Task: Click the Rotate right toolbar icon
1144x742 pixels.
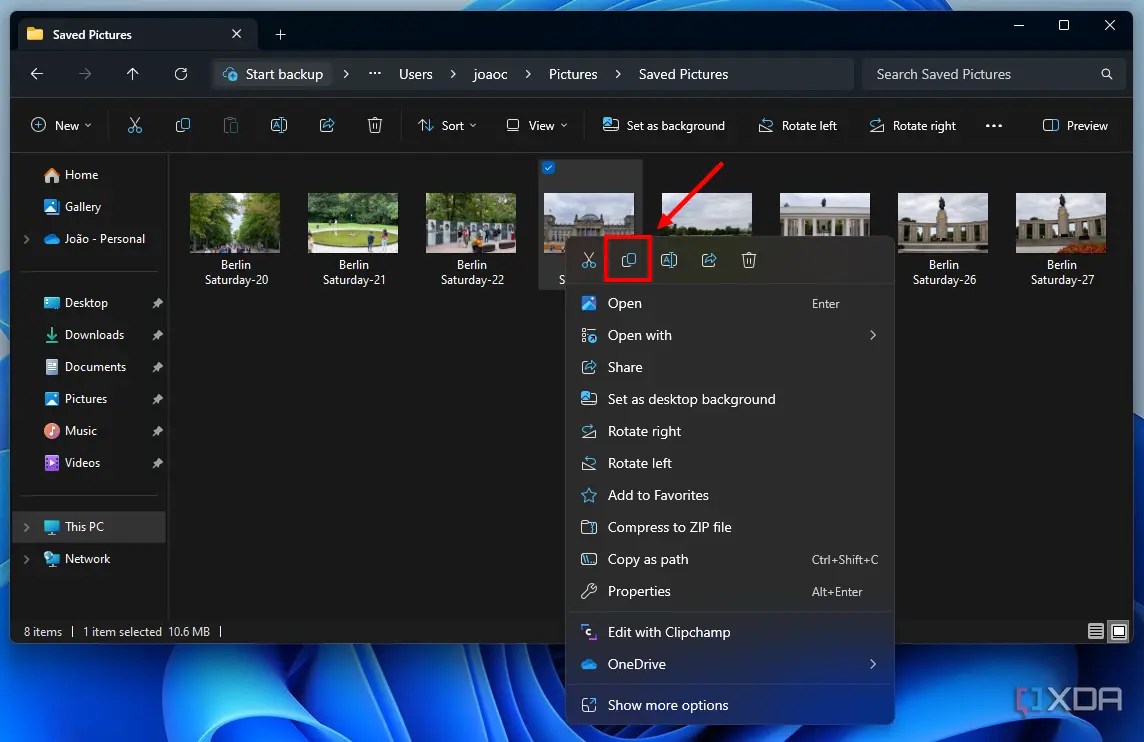Action: [x=912, y=125]
